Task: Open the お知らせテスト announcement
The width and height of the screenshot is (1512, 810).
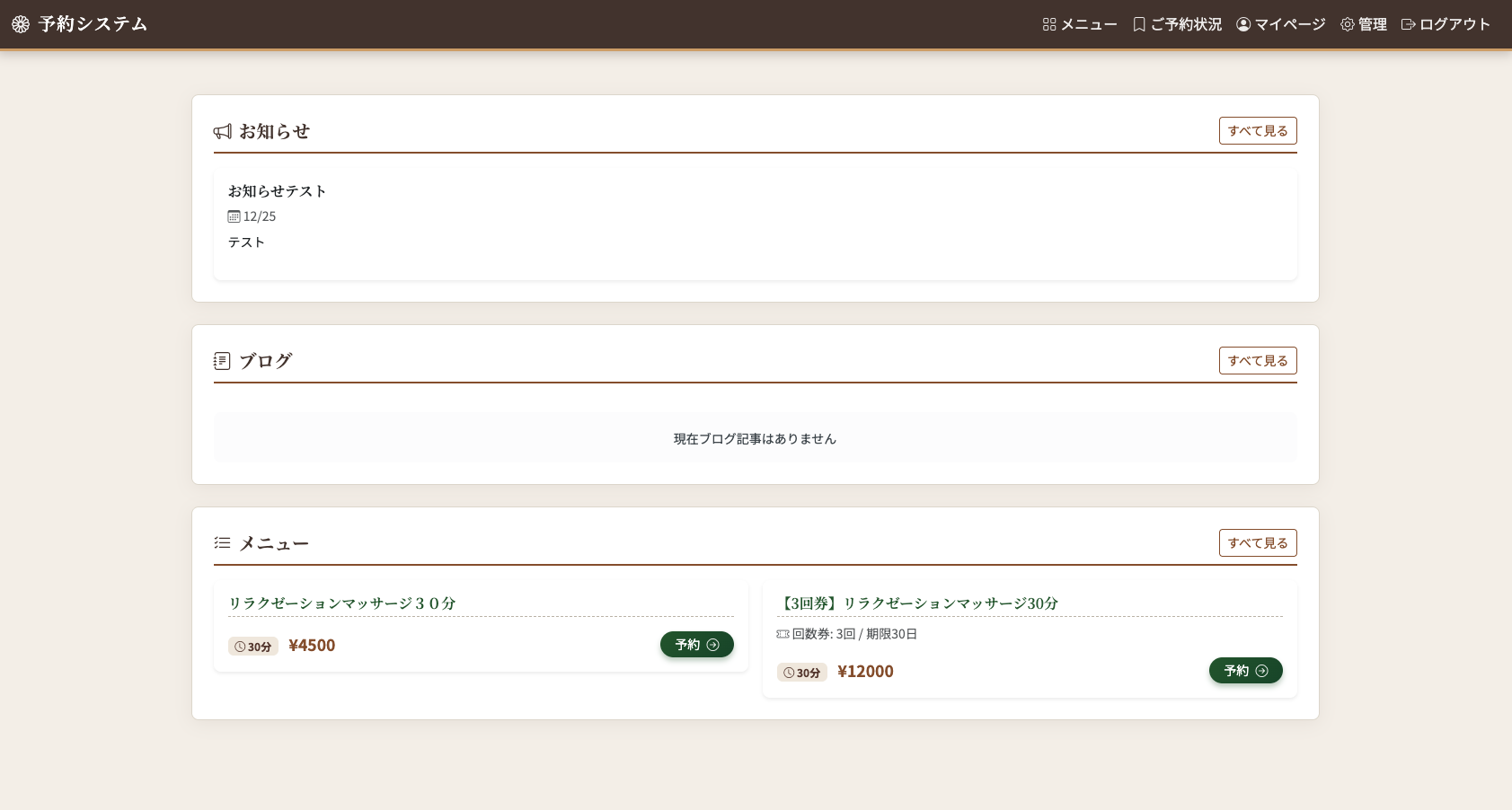Action: (x=277, y=191)
